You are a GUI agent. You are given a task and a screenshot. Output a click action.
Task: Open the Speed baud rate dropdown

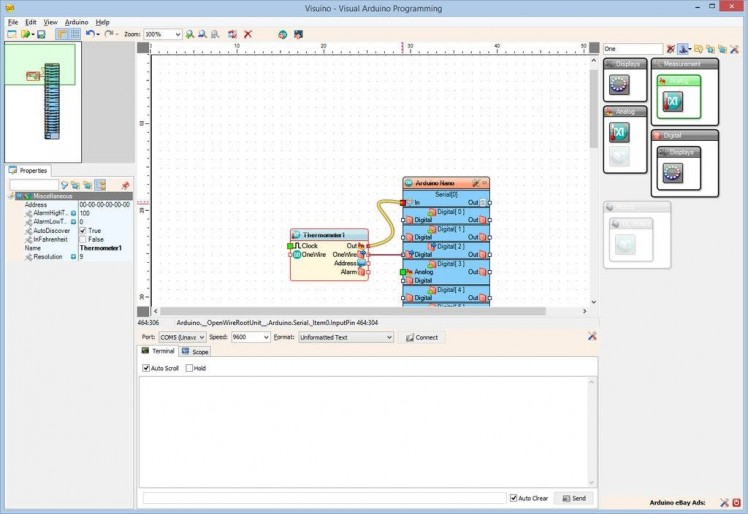[x=264, y=338]
